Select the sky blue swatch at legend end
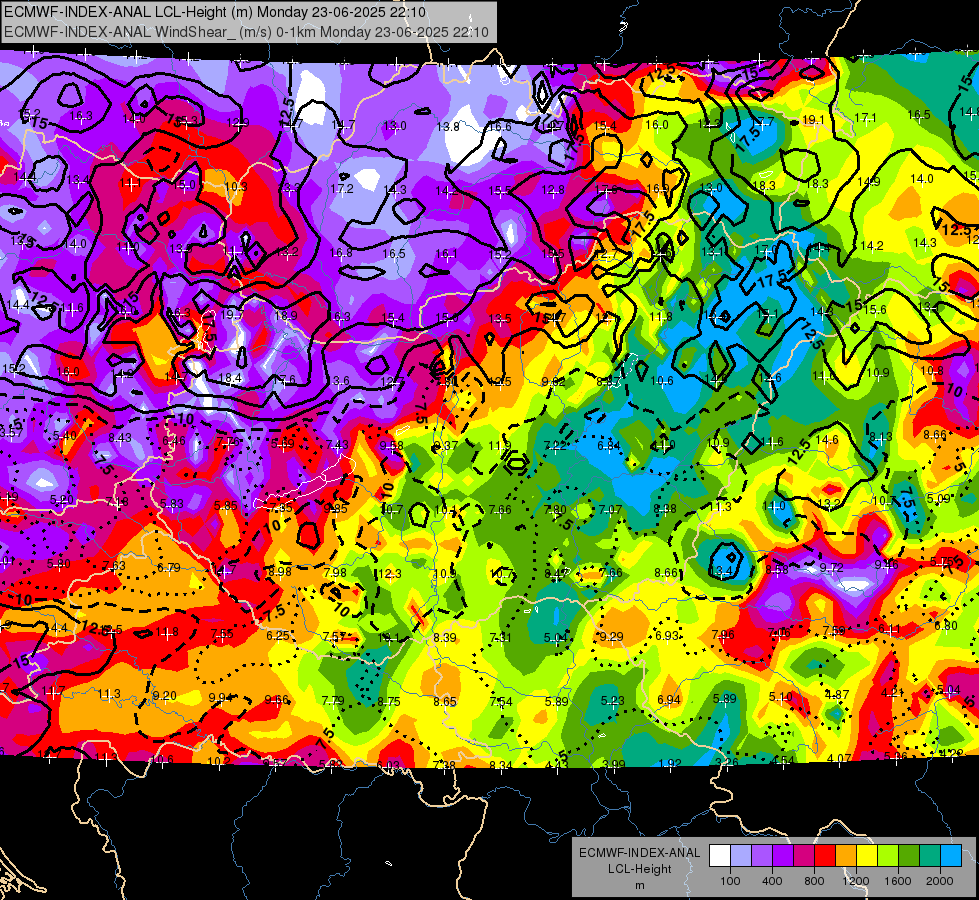979x900 pixels. [x=951, y=856]
